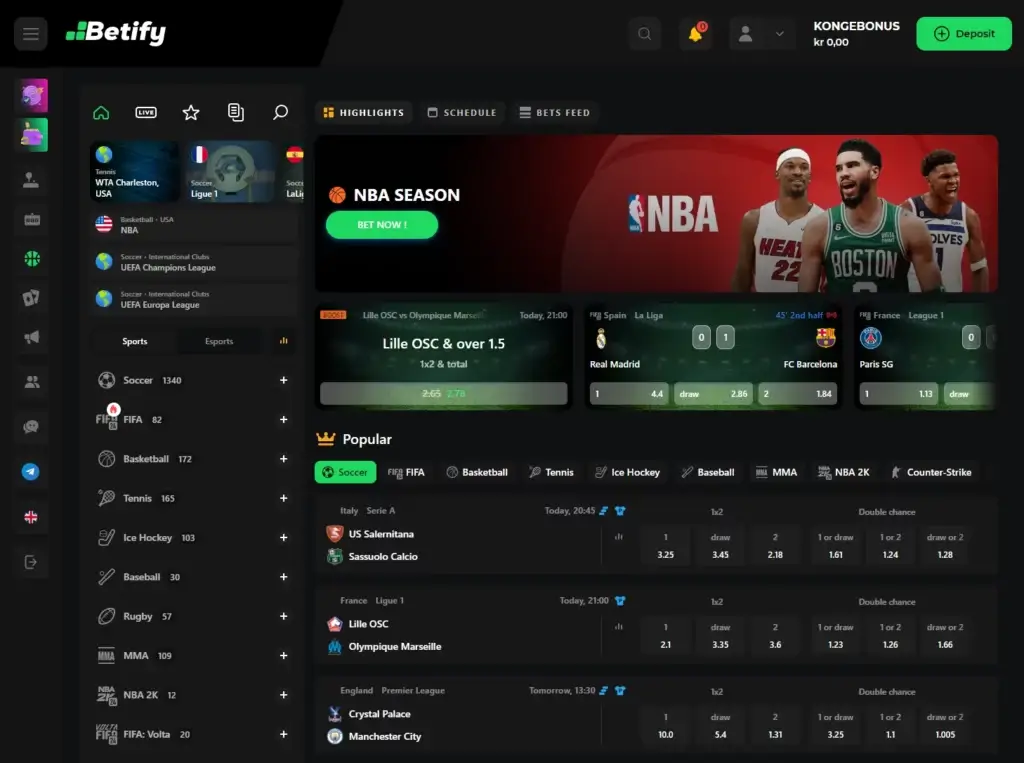The height and width of the screenshot is (763, 1024).
Task: Open UEFA Champions League link
Action: [x=194, y=262]
